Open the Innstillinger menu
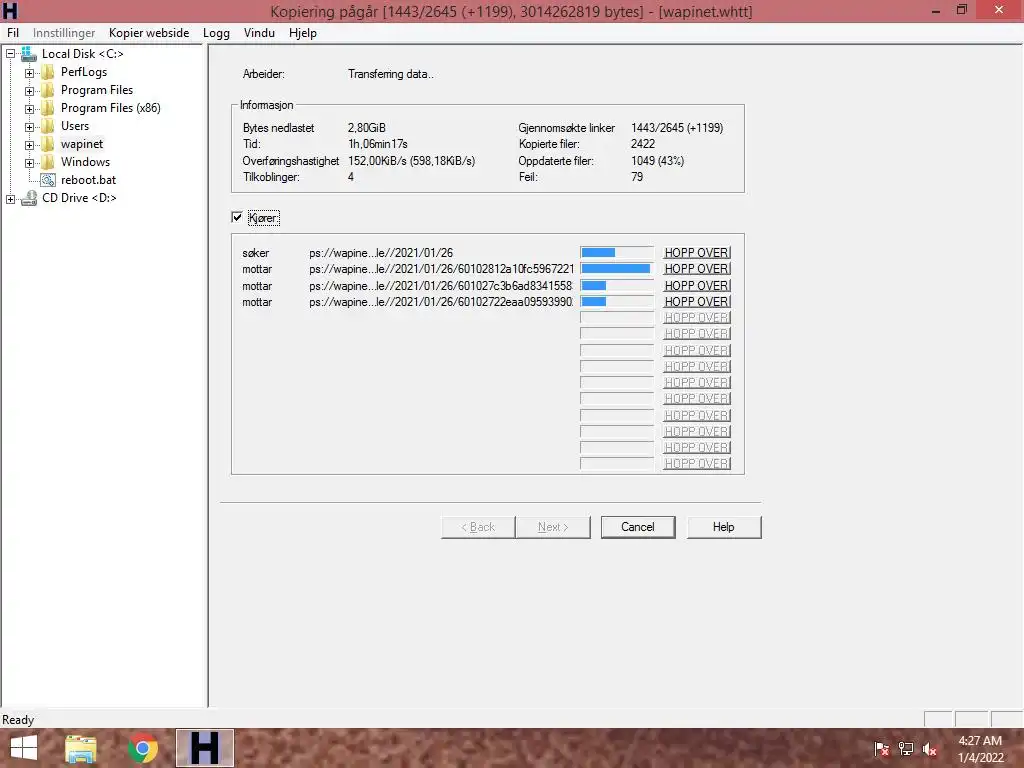 tap(64, 33)
